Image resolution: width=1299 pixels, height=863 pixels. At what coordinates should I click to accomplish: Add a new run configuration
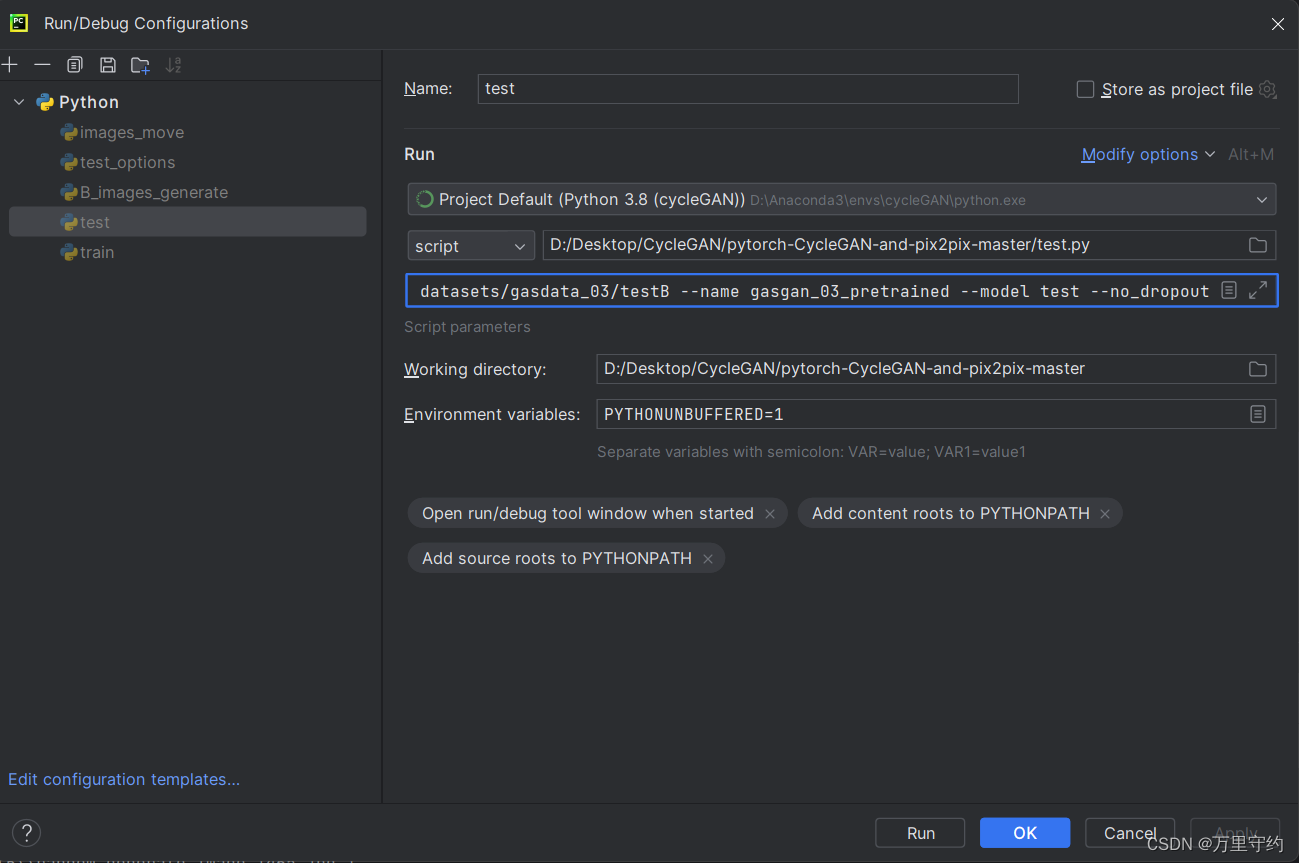(10, 65)
